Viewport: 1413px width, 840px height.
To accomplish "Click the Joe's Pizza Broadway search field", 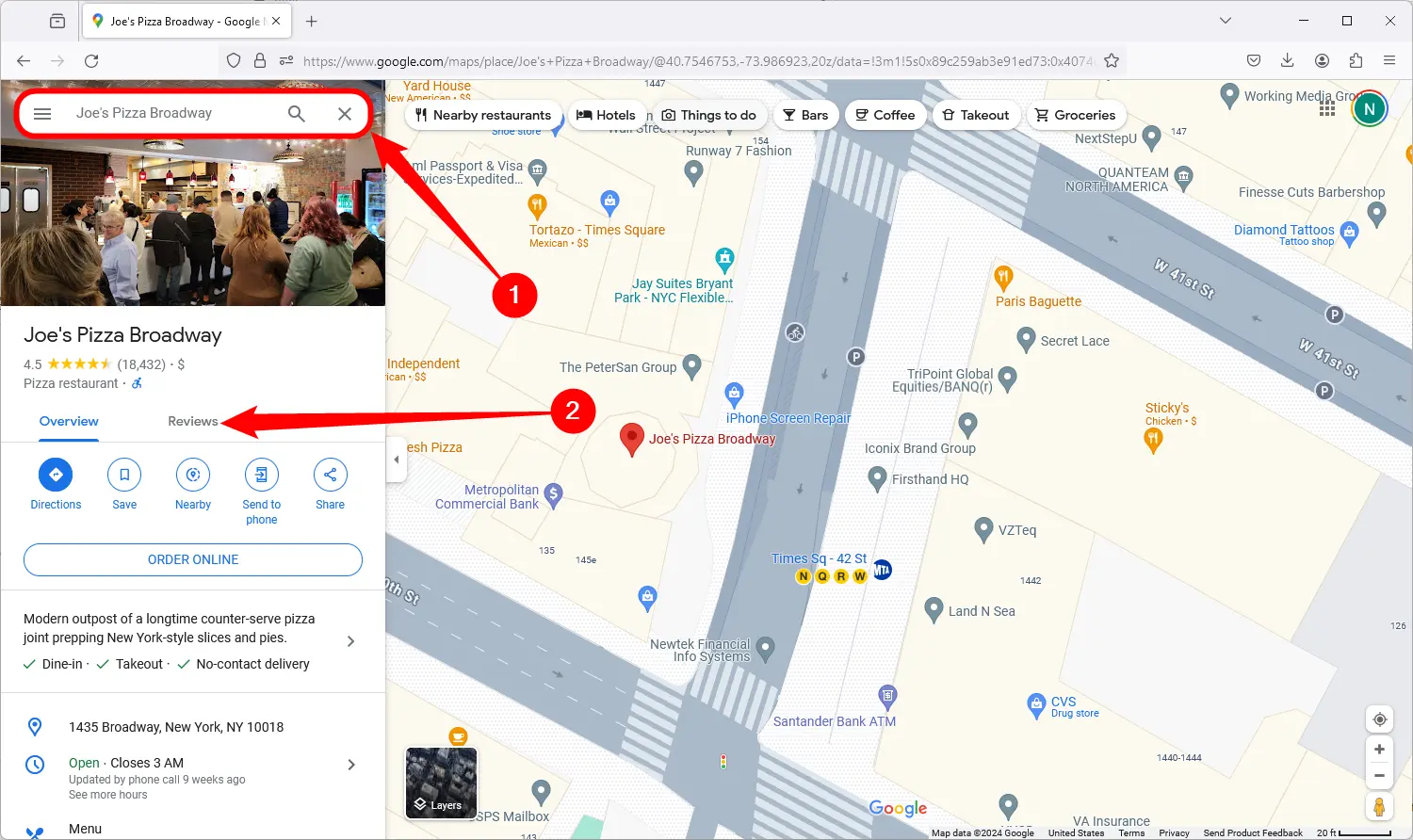I will (170, 113).
